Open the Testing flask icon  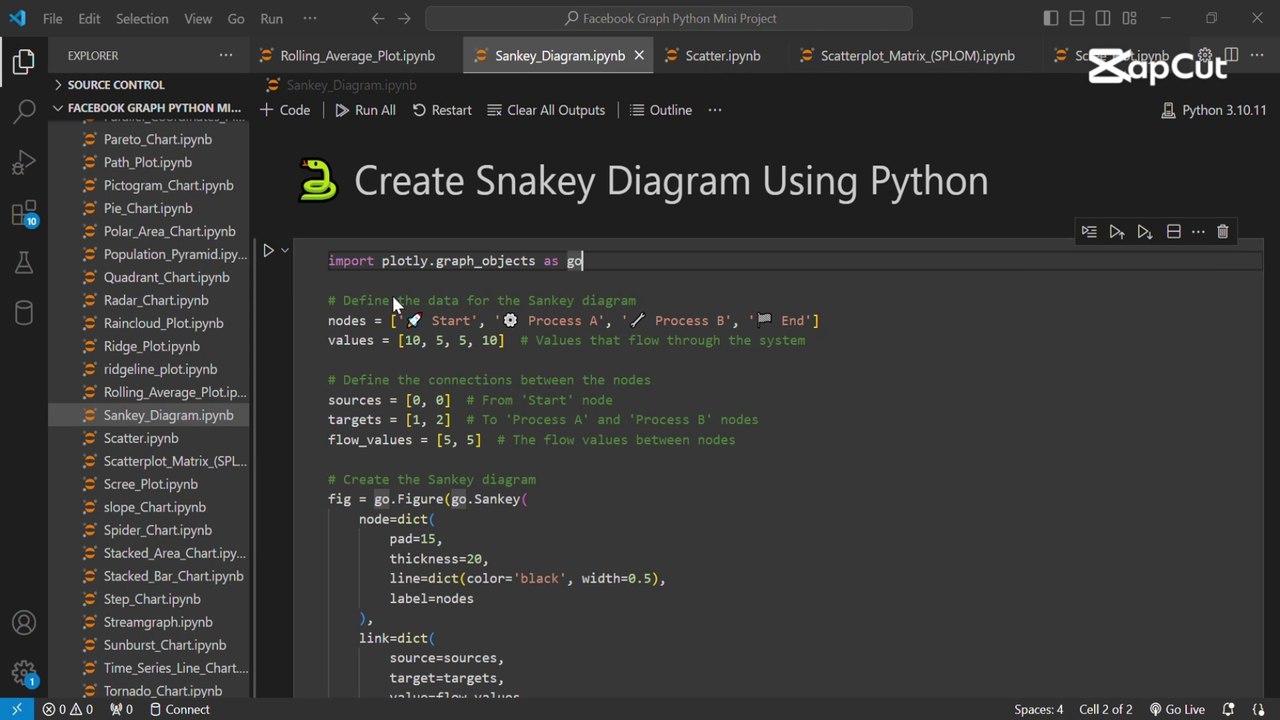pos(24,263)
